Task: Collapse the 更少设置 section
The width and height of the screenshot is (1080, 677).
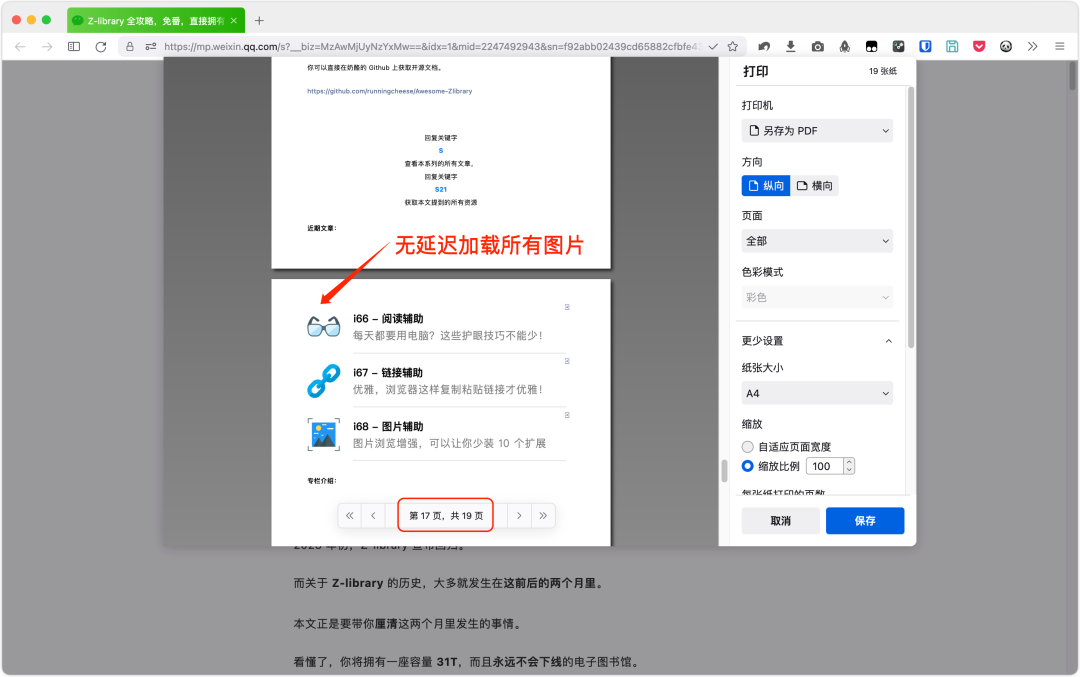Action: tap(817, 341)
